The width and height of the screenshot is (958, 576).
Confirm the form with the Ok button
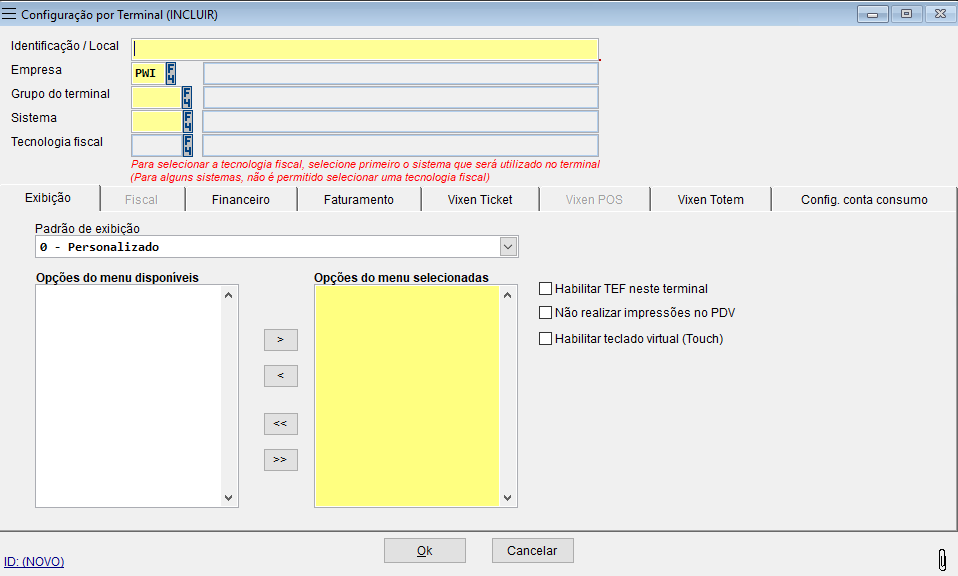pyautogui.click(x=424, y=549)
